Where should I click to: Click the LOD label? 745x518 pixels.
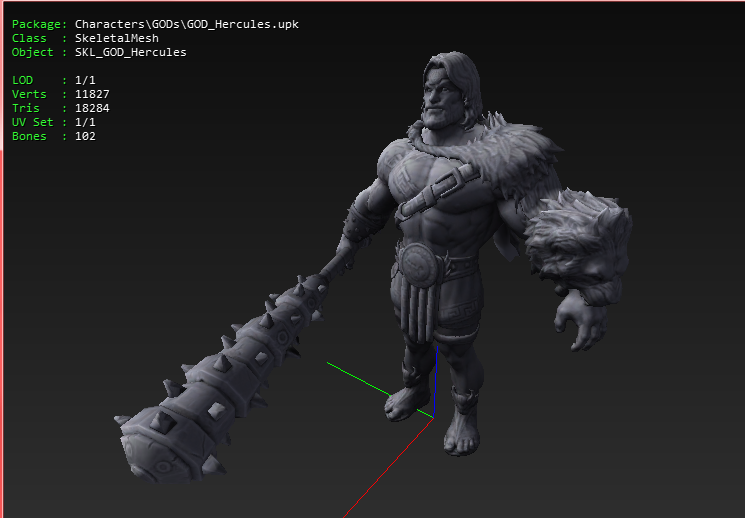pos(22,80)
